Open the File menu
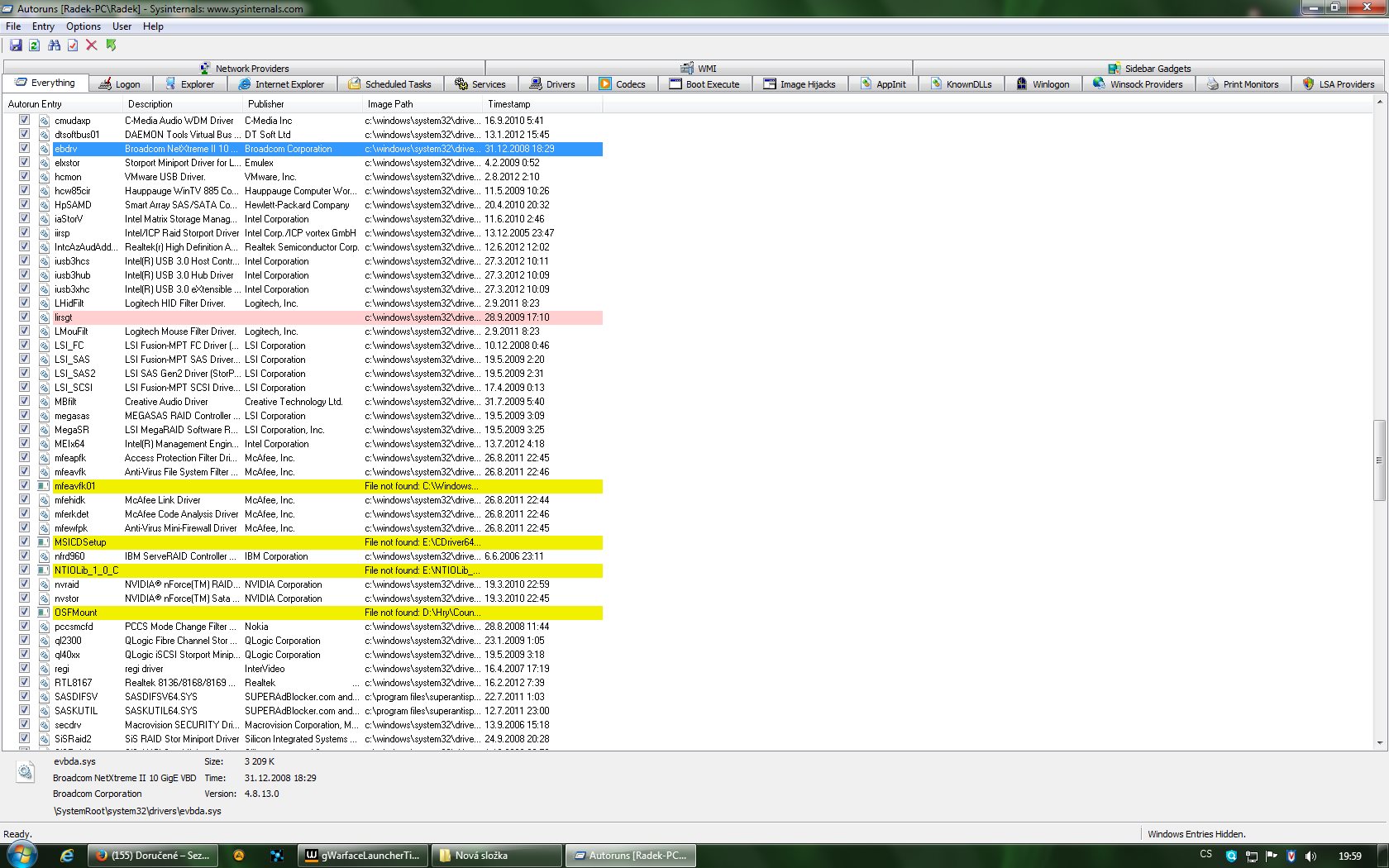The image size is (1389, 868). [x=13, y=26]
